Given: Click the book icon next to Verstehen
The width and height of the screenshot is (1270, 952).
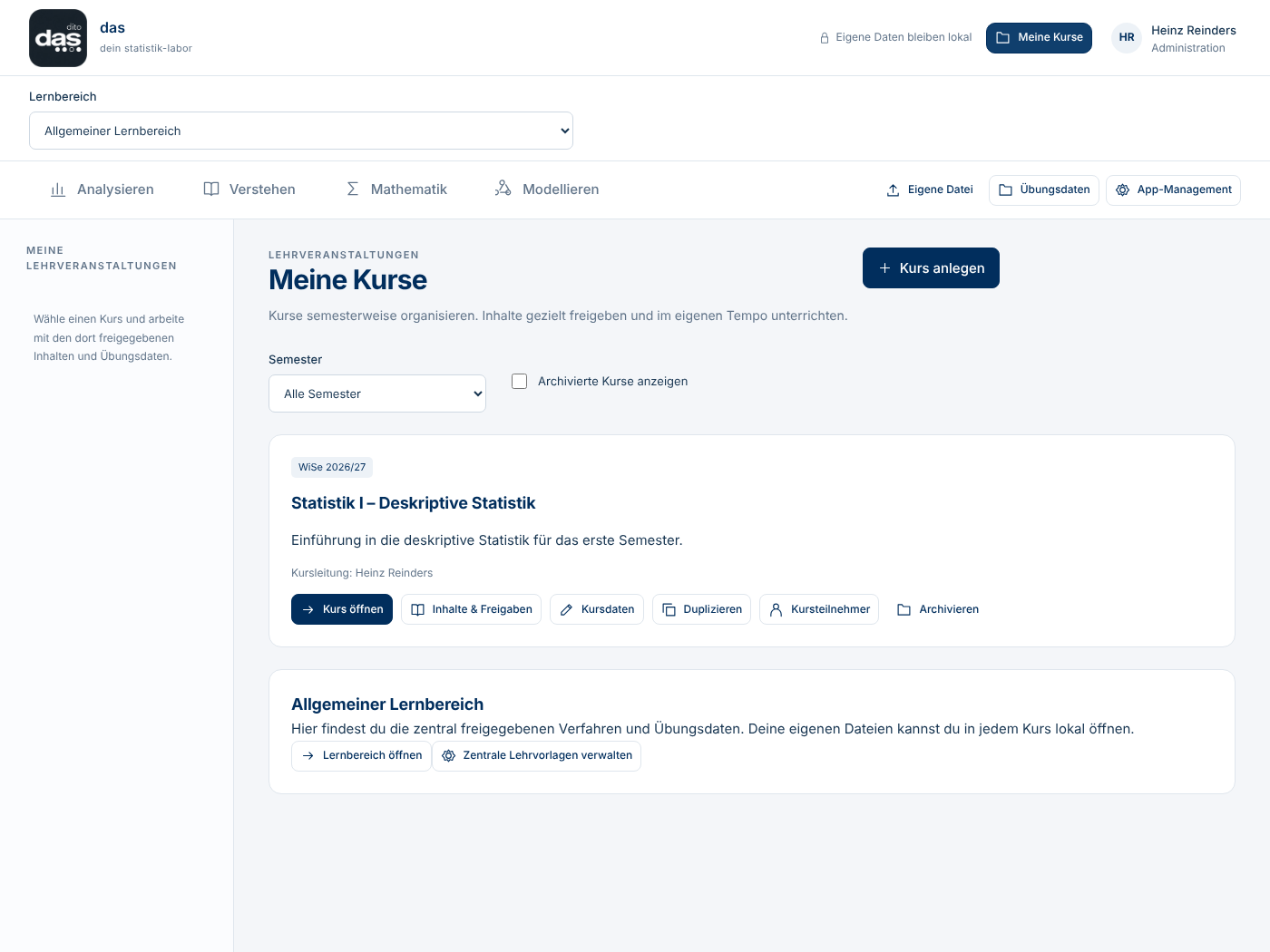Looking at the screenshot, I should pos(211,189).
